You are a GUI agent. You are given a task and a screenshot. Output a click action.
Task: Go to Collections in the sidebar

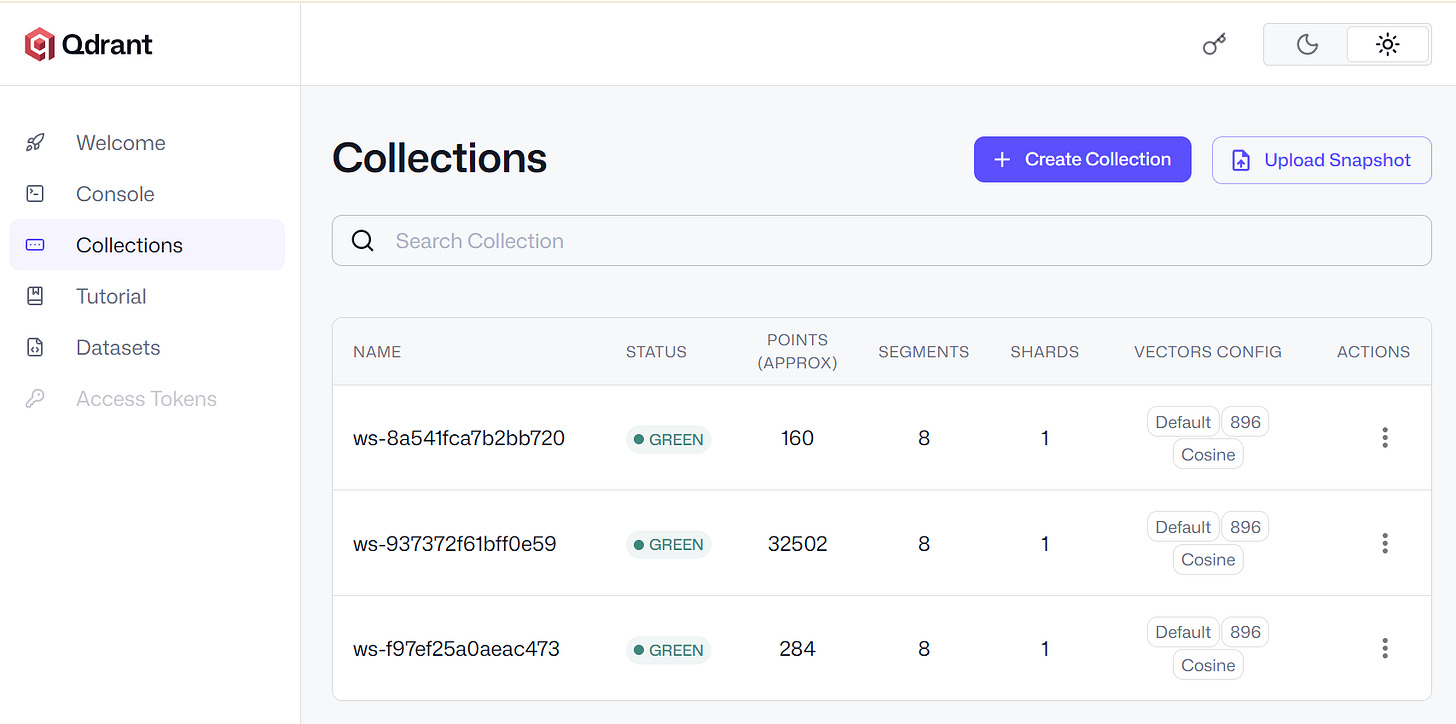click(x=147, y=245)
